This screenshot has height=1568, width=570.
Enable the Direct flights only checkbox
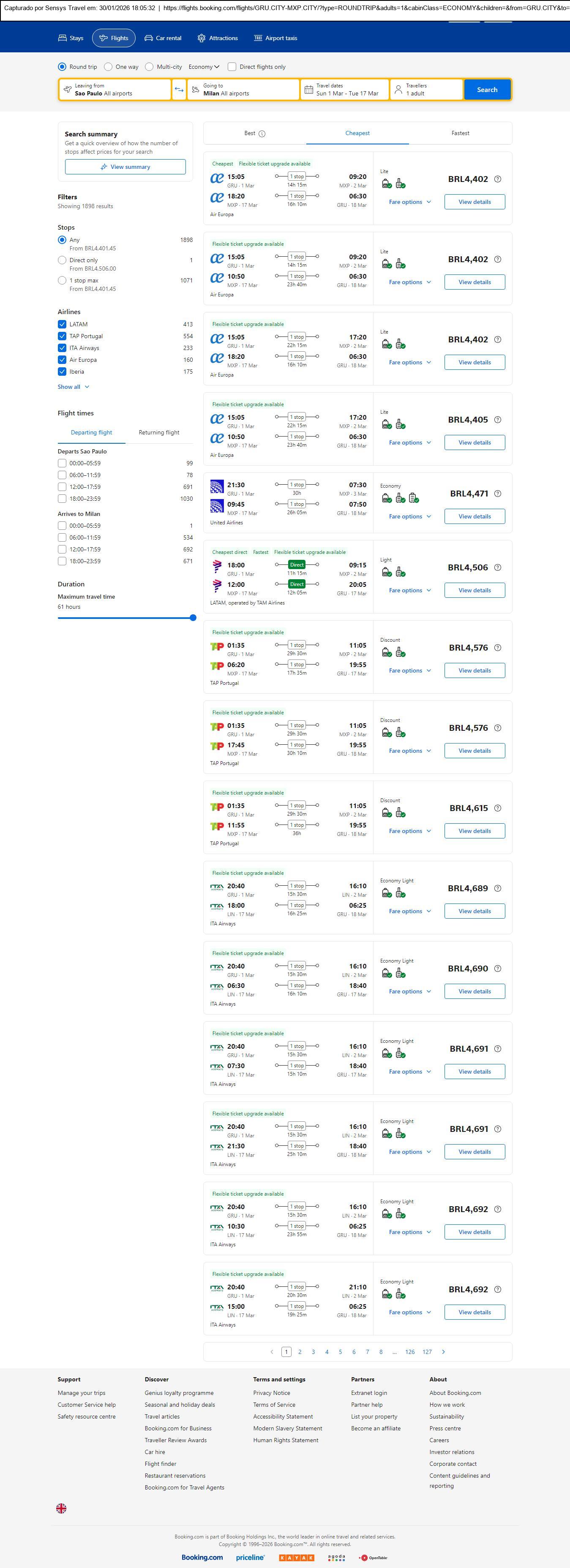pos(232,67)
